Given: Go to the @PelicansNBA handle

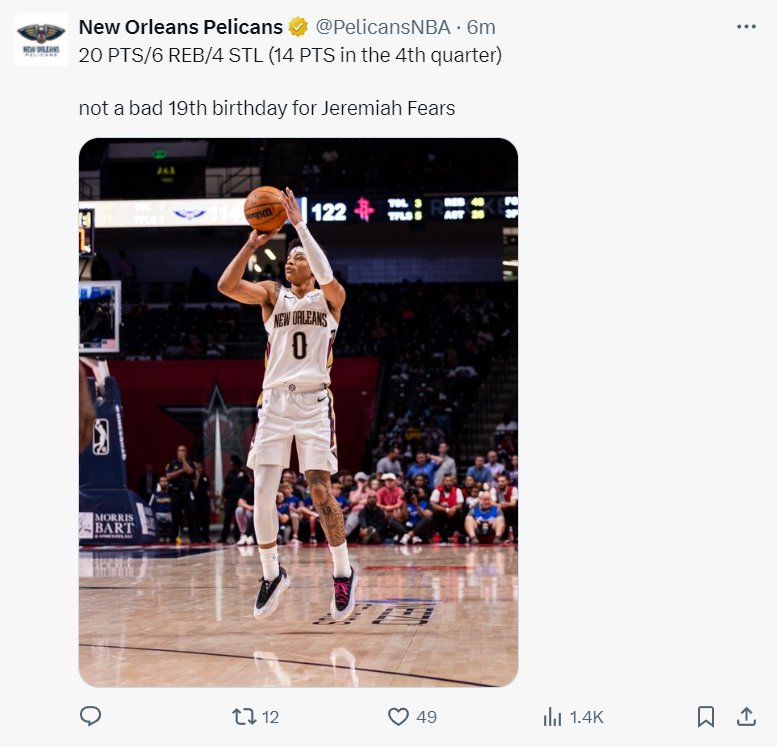Looking at the screenshot, I should (x=383, y=27).
